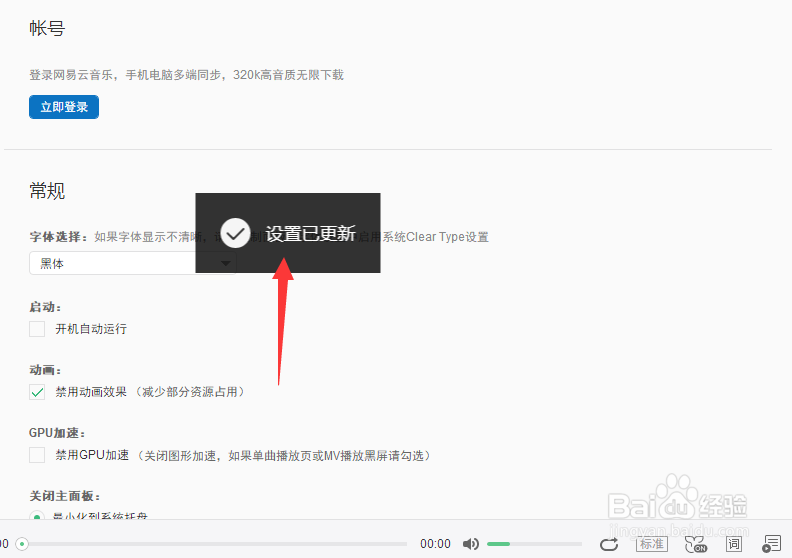Image resolution: width=792 pixels, height=558 pixels.
Task: Click the 00:00 duration text
Action: (435, 544)
